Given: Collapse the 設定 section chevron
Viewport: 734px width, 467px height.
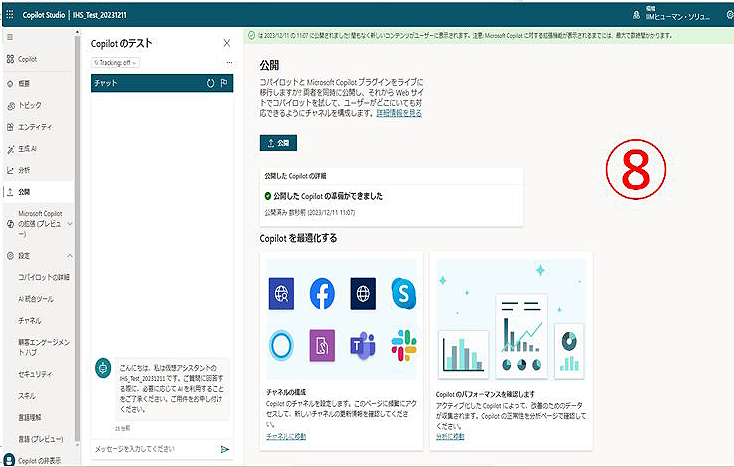Looking at the screenshot, I should coord(70,255).
